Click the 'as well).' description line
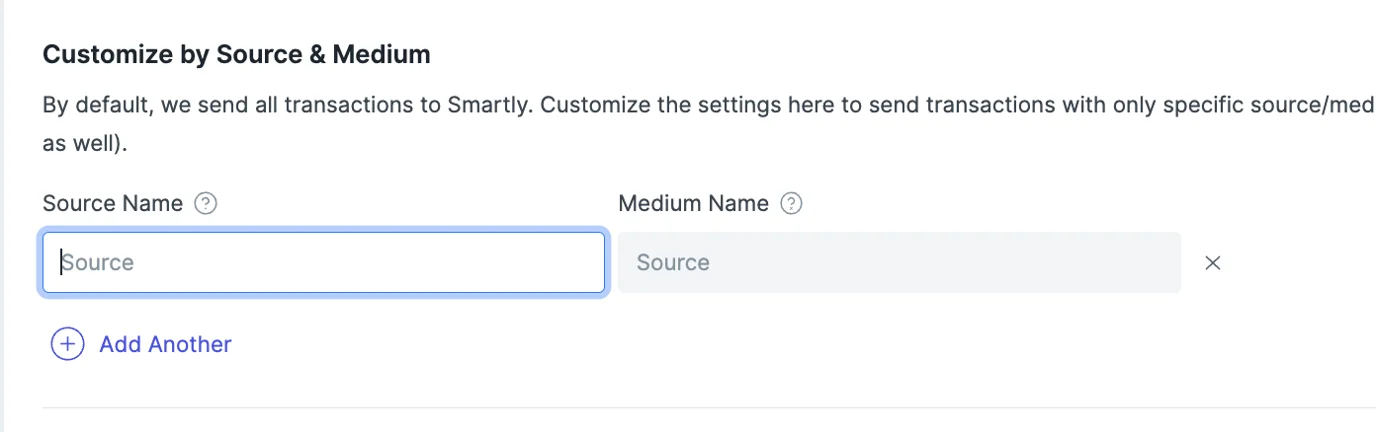The image size is (1376, 432). 86,143
